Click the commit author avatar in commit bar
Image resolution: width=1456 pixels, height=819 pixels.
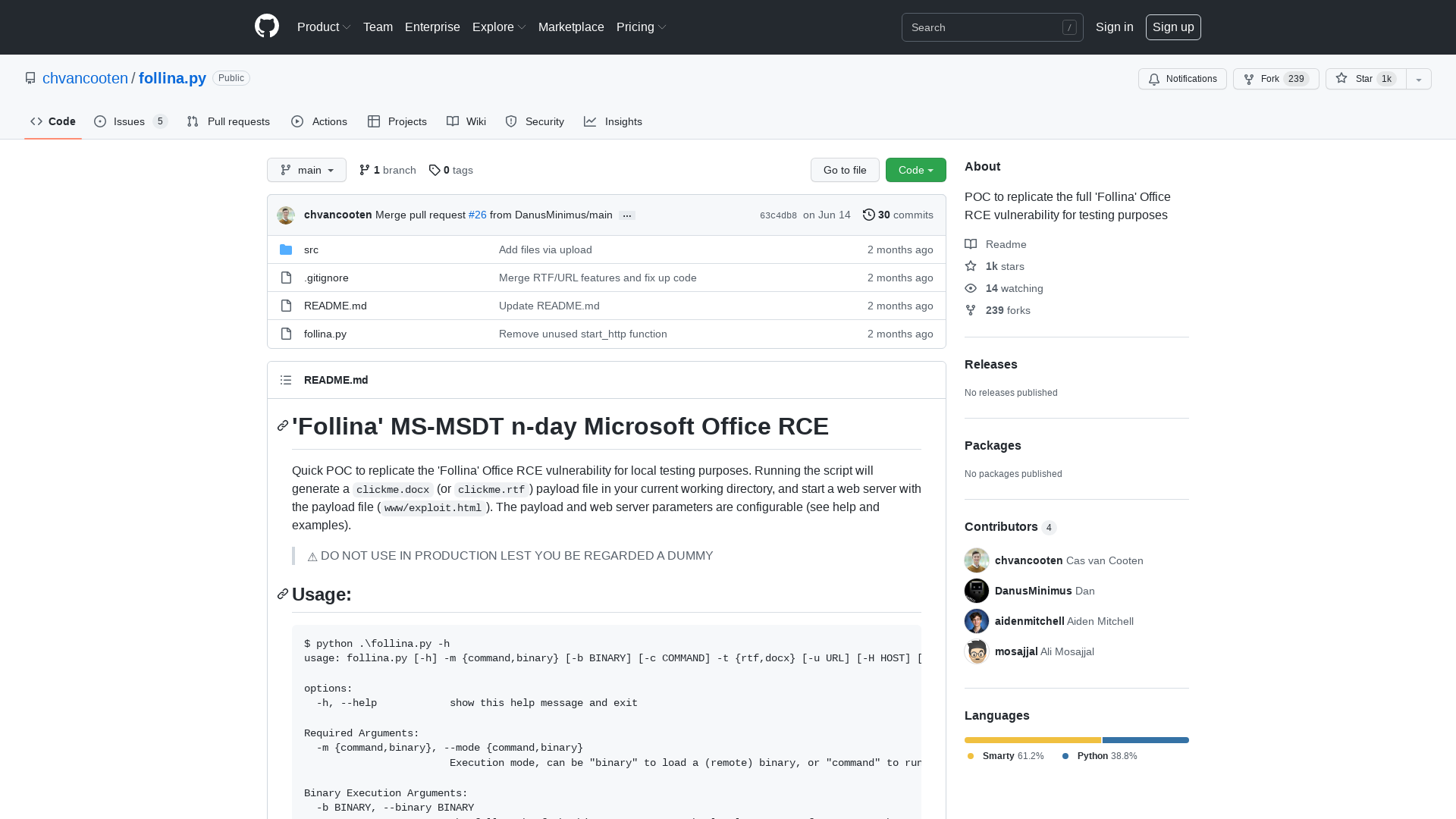click(x=286, y=215)
